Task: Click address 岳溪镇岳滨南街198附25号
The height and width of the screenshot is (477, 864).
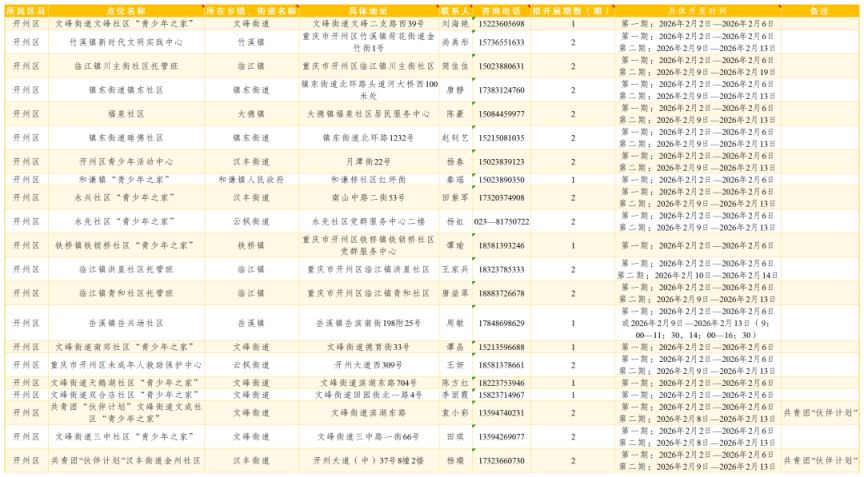Action: [369, 323]
